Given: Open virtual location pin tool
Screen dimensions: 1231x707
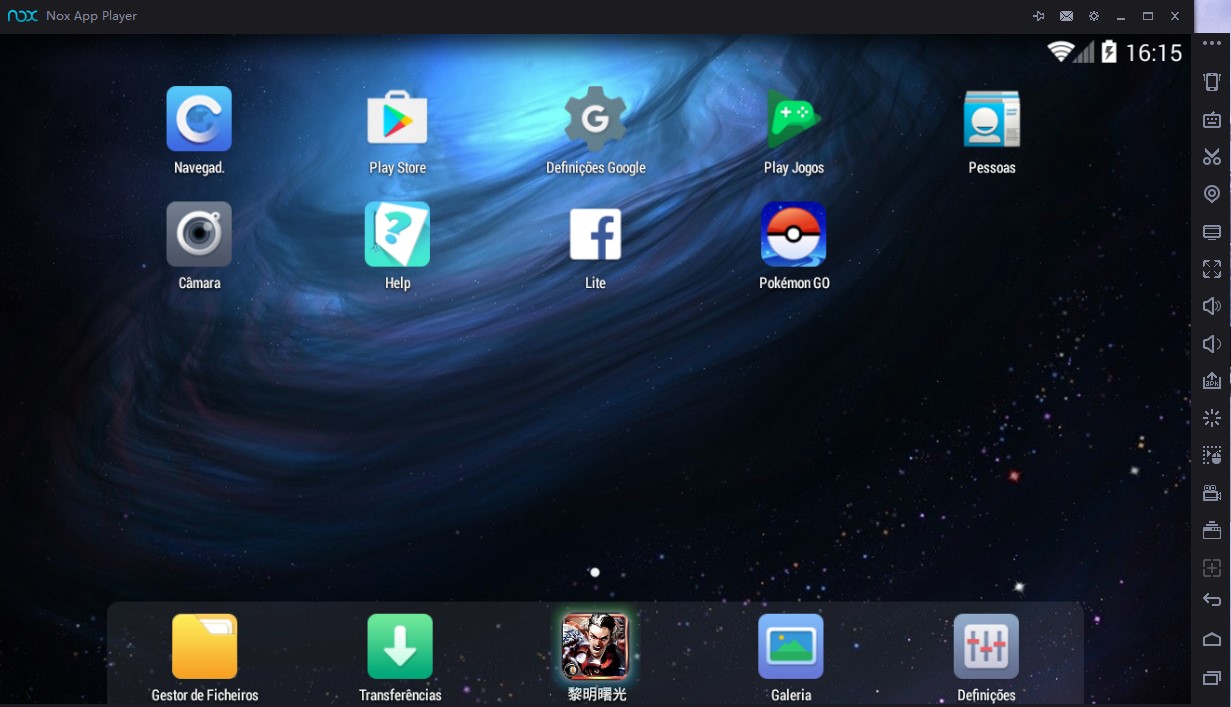Looking at the screenshot, I should tap(1212, 194).
